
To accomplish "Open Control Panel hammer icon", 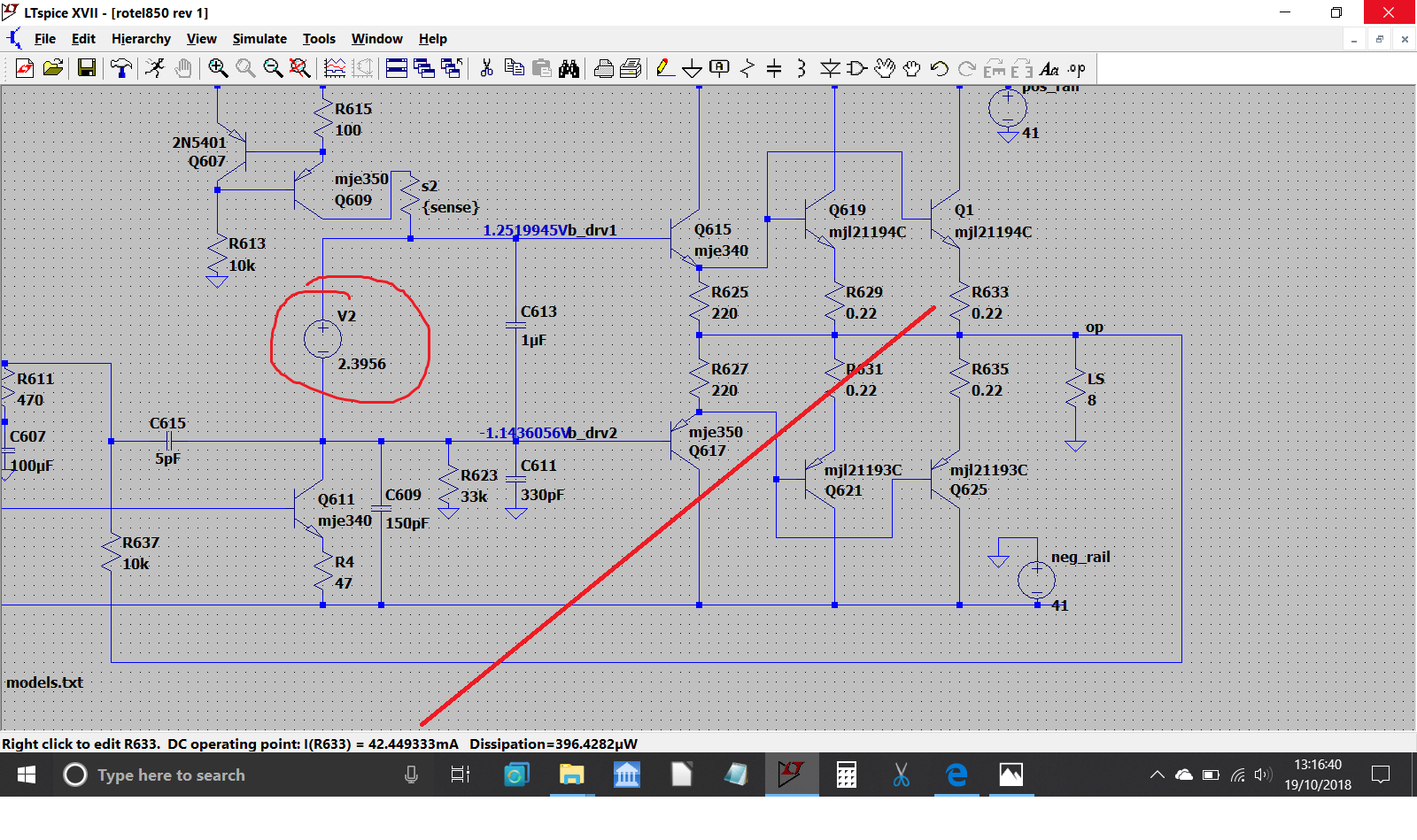I will click(120, 68).
